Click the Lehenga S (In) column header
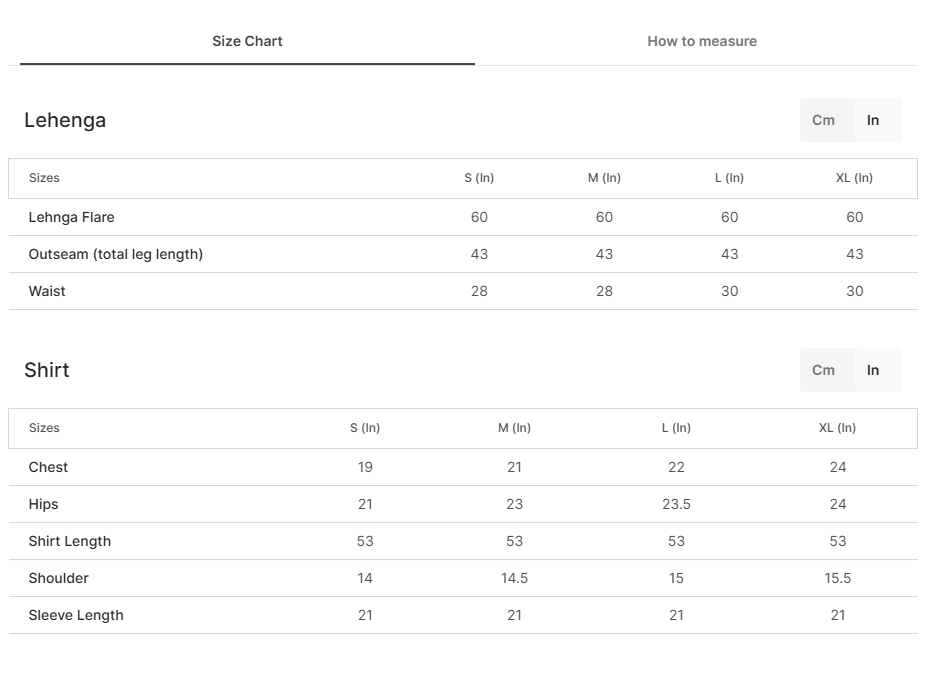Screen dimensions: 933x691 479,178
